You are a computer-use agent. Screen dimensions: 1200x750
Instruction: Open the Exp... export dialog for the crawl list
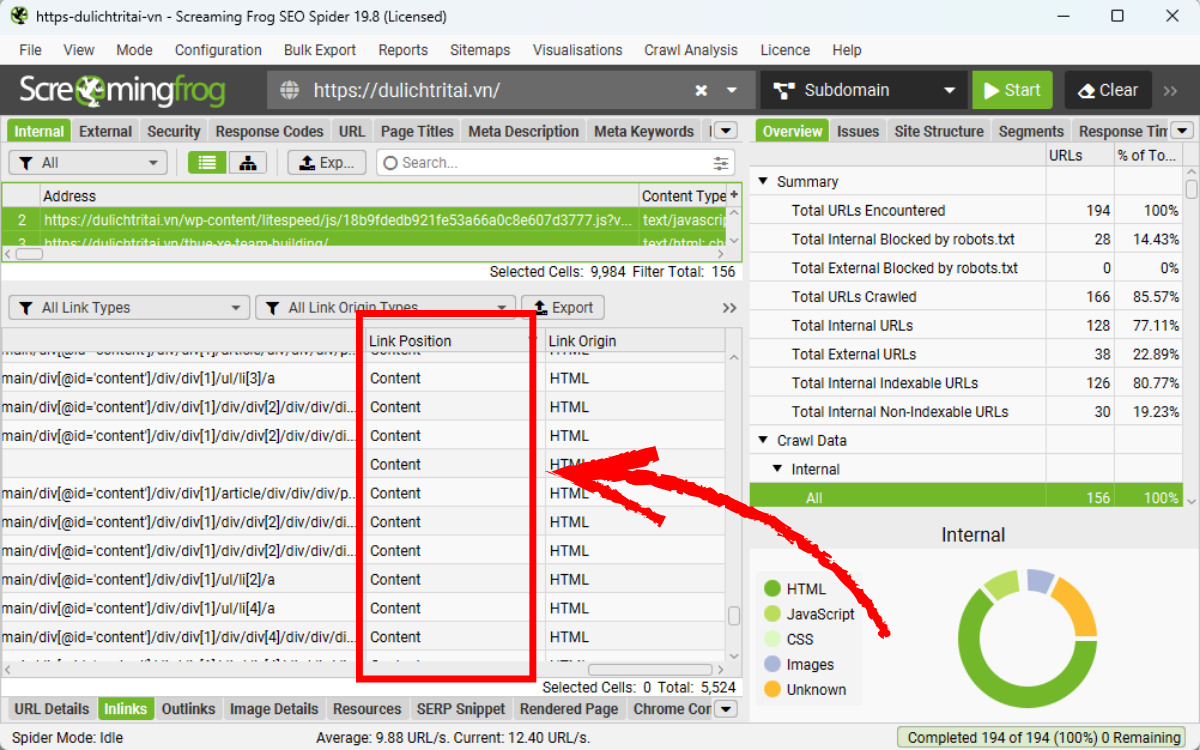326,161
